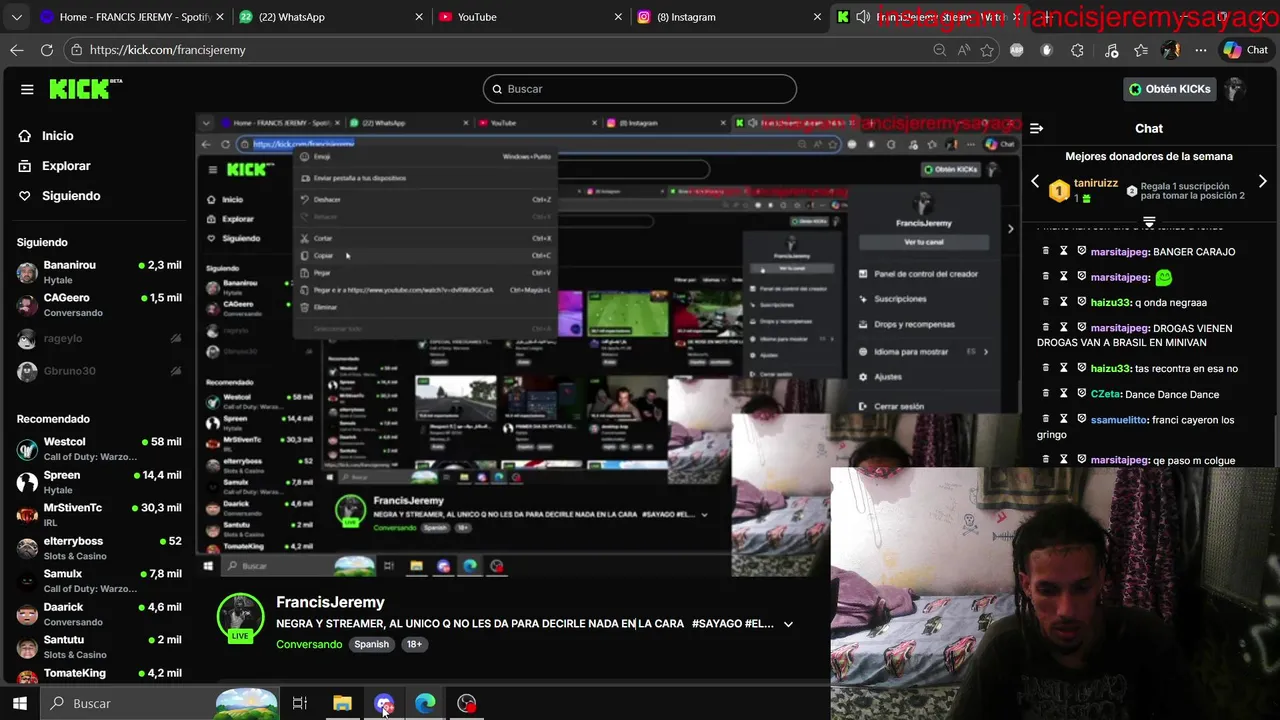Image resolution: width=1280 pixels, height=720 pixels.
Task: Open FrancisJeremy channel name link
Action: click(x=330, y=602)
